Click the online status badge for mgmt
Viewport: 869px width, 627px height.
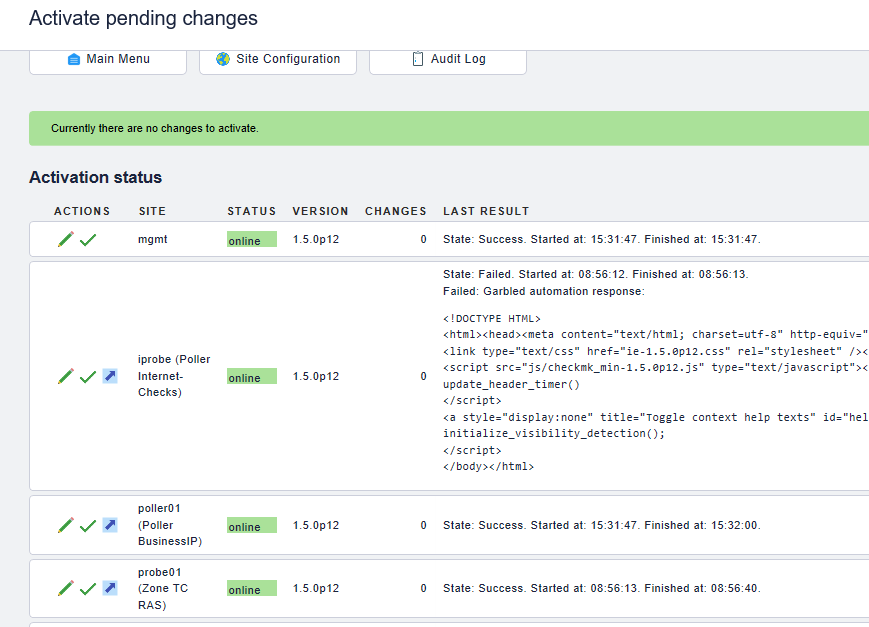coord(251,240)
